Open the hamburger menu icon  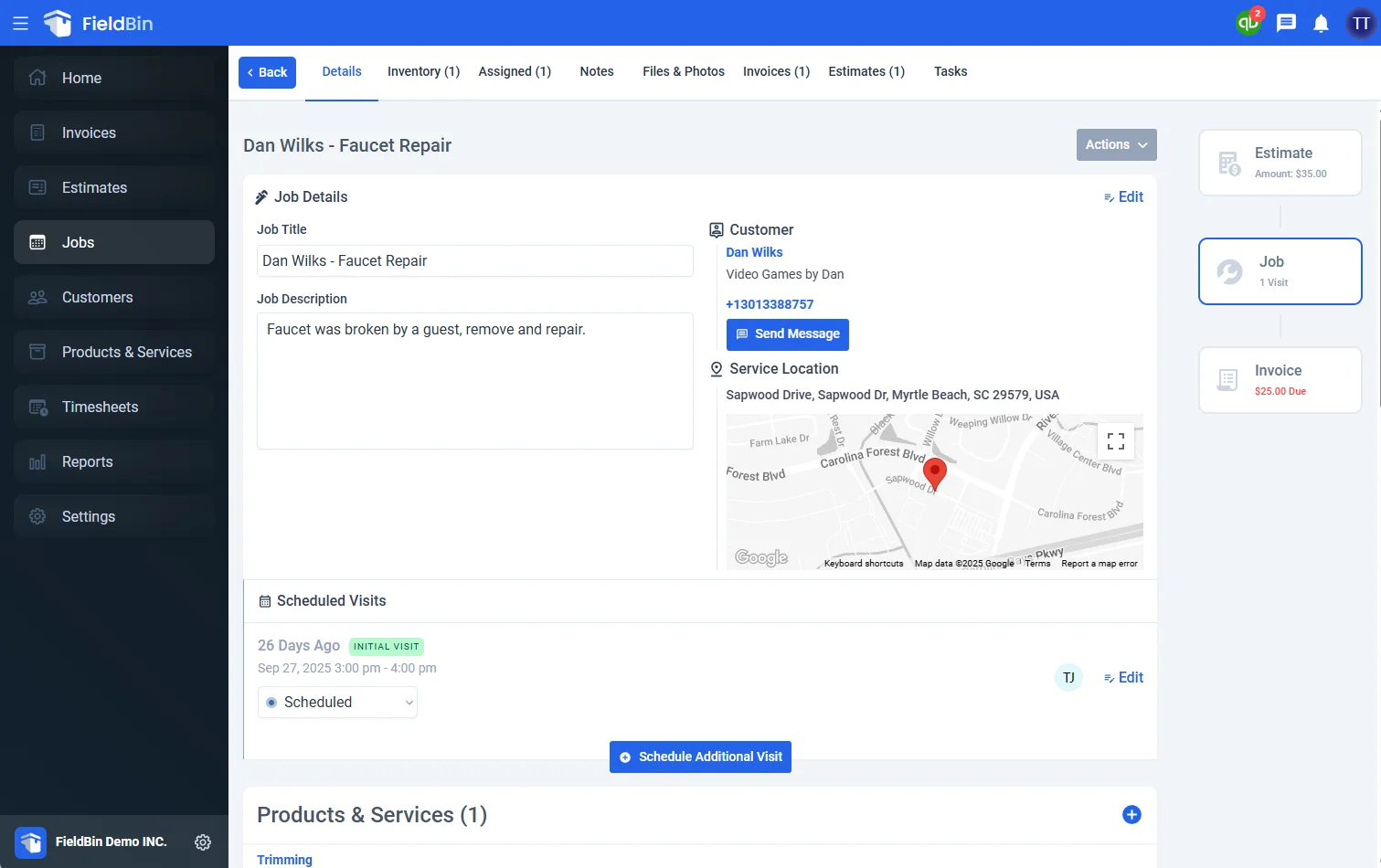(20, 23)
